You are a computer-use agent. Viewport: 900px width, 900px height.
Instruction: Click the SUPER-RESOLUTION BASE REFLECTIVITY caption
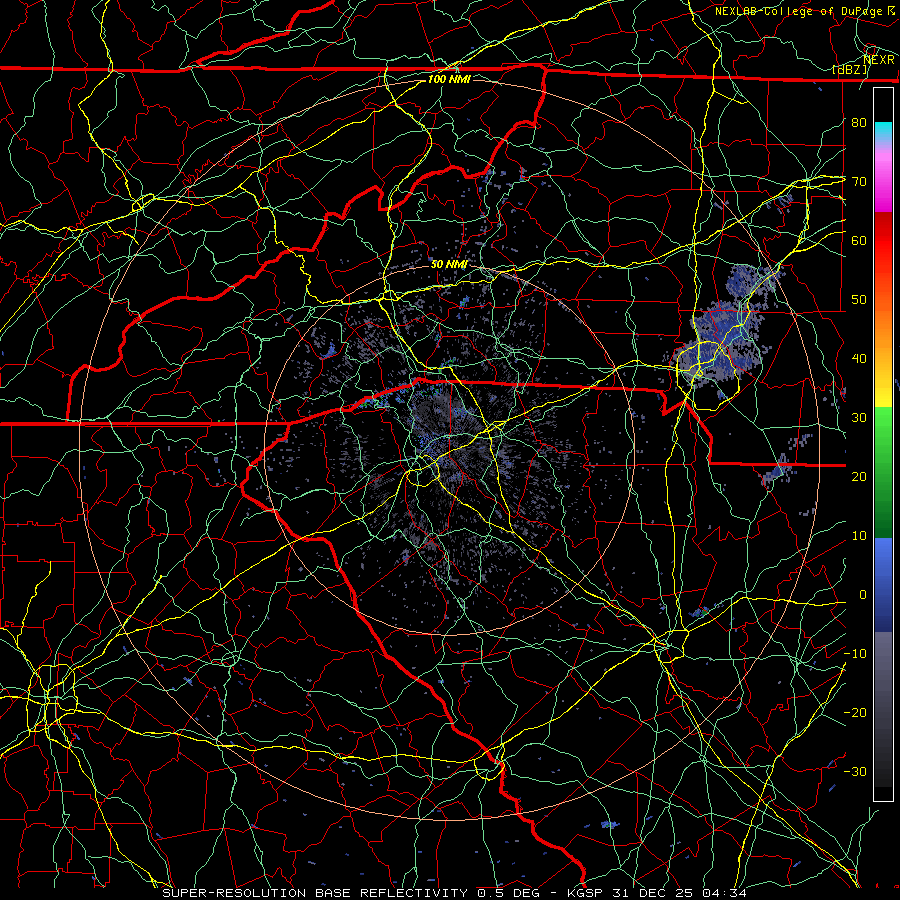(x=315, y=893)
